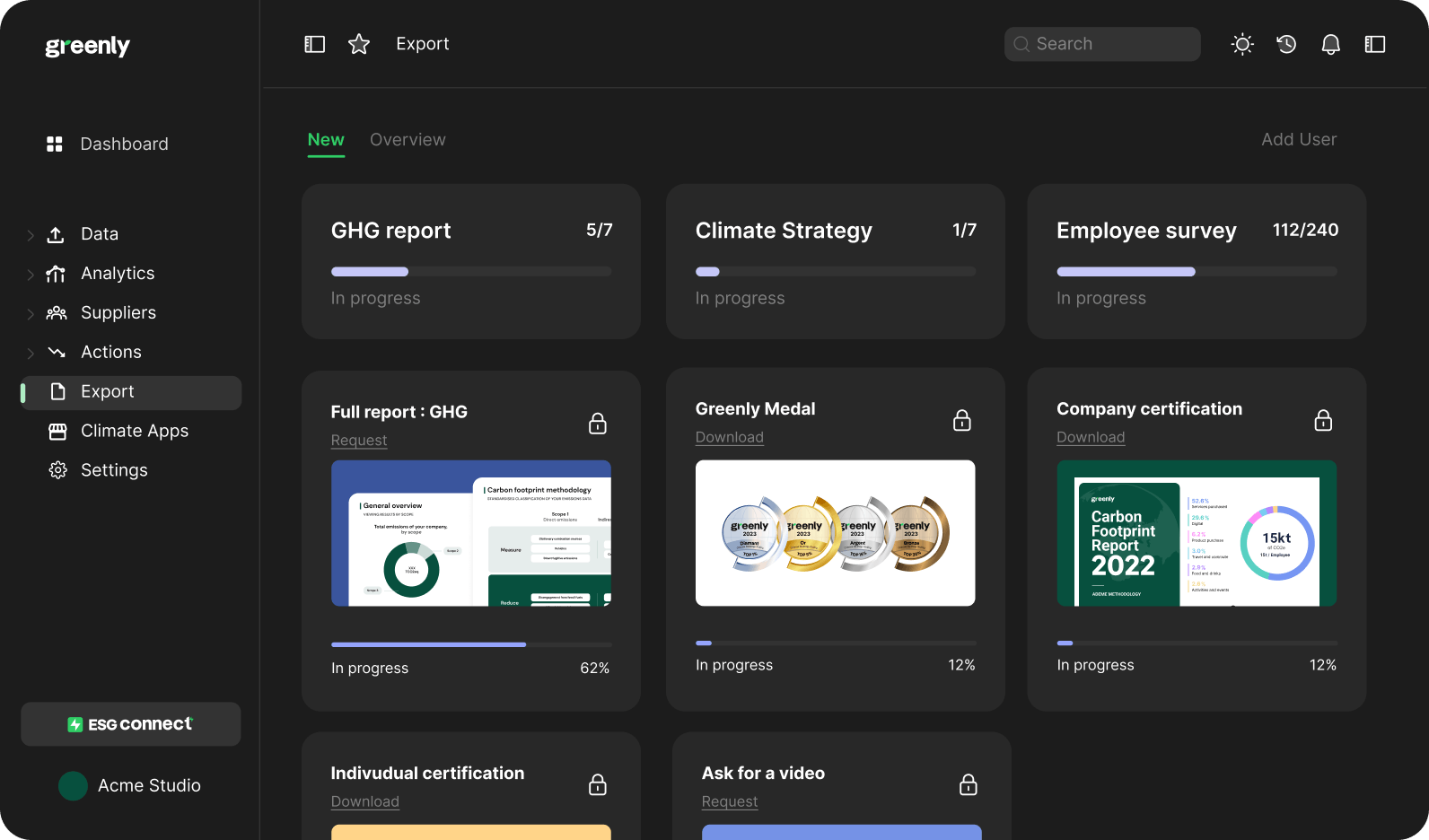The width and height of the screenshot is (1429, 840).
Task: Select the Export sidebar item
Action: (132, 392)
